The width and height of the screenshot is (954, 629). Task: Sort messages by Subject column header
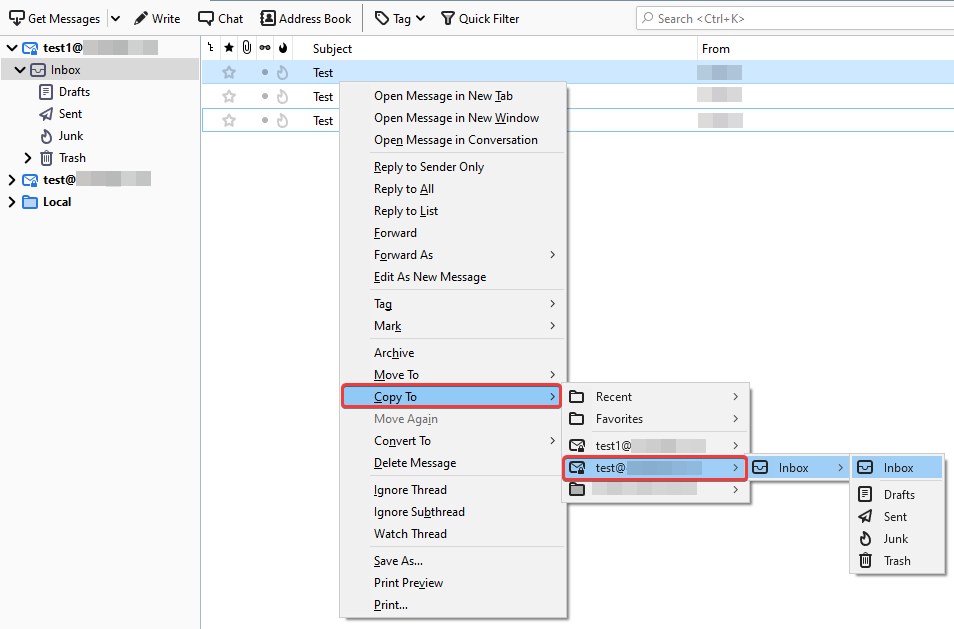coord(332,48)
